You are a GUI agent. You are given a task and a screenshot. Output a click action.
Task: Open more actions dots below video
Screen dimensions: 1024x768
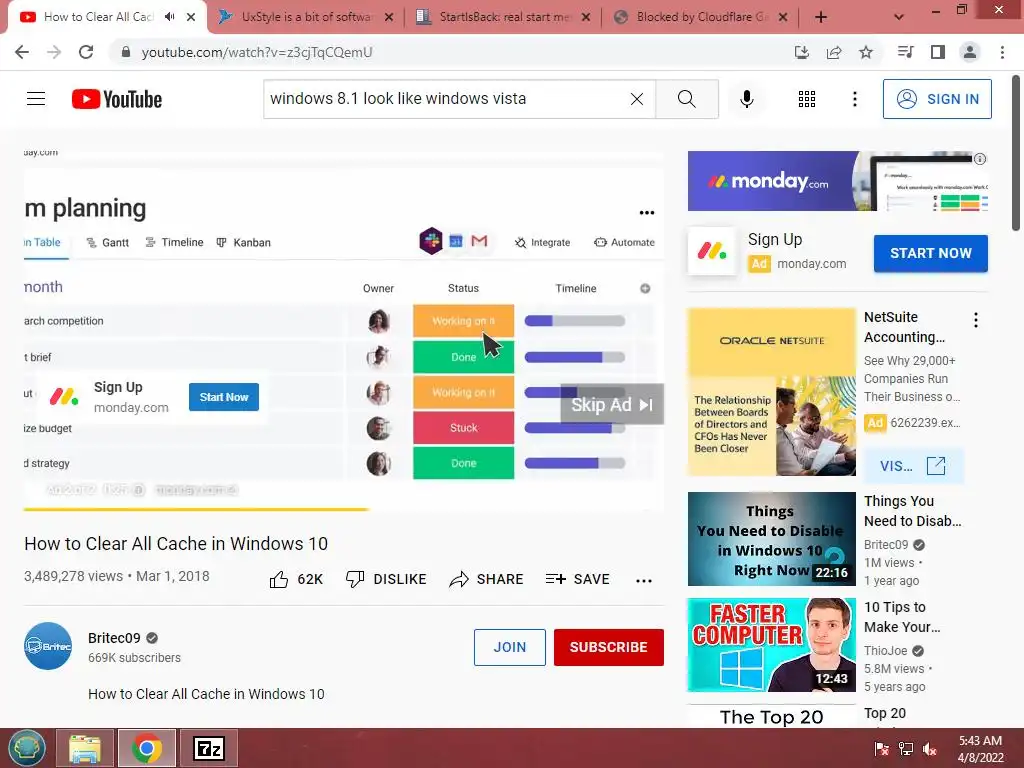644,580
